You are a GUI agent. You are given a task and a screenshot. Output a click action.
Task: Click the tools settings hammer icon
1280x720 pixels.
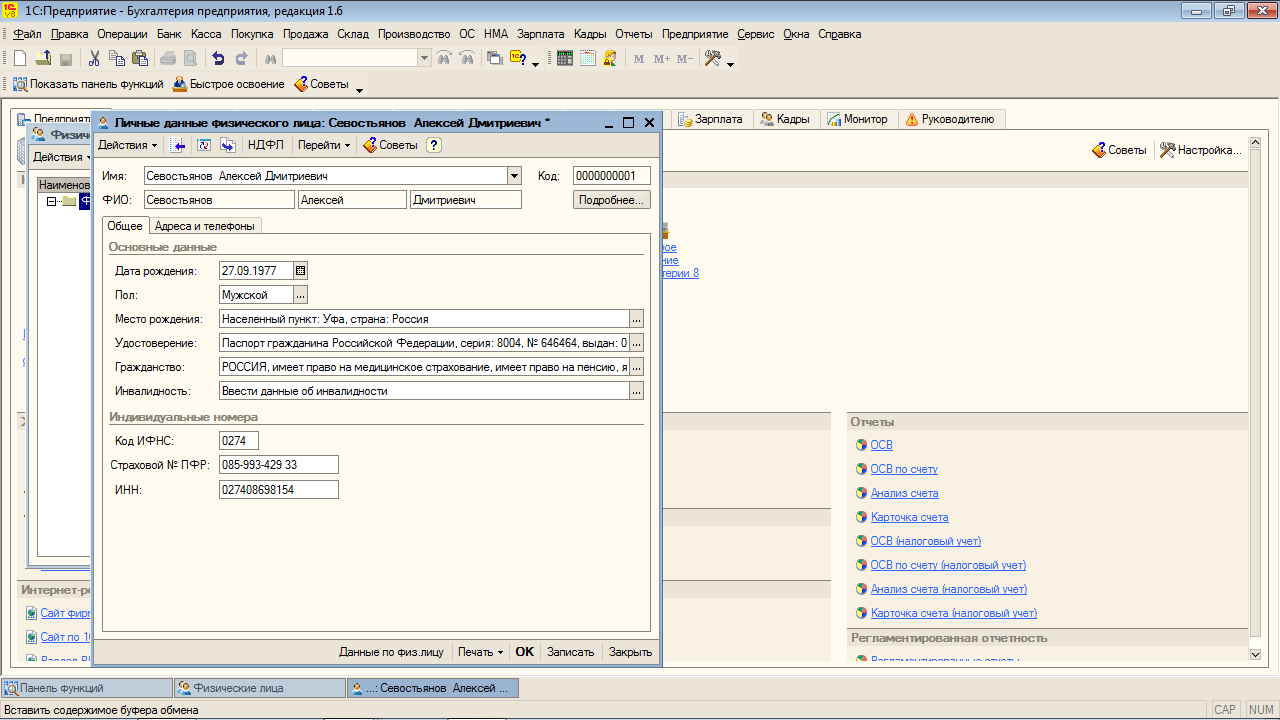(713, 58)
